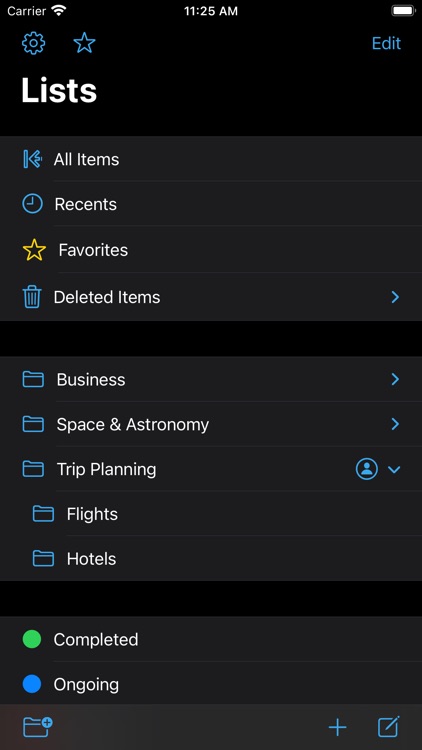This screenshot has width=422, height=750.
Task: Select the green Completed tag dot
Action: click(32, 640)
